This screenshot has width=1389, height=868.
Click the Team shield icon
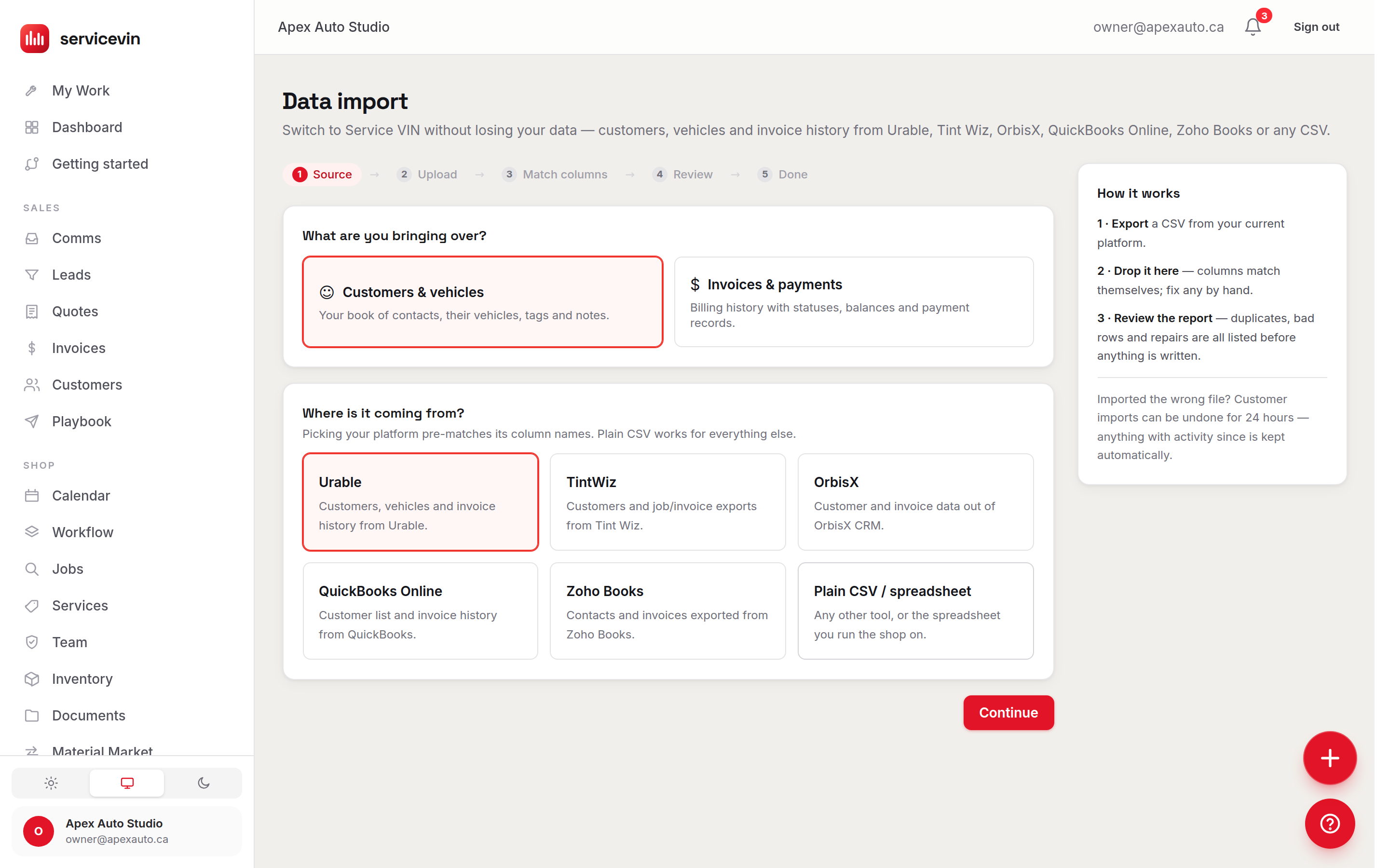(31, 642)
